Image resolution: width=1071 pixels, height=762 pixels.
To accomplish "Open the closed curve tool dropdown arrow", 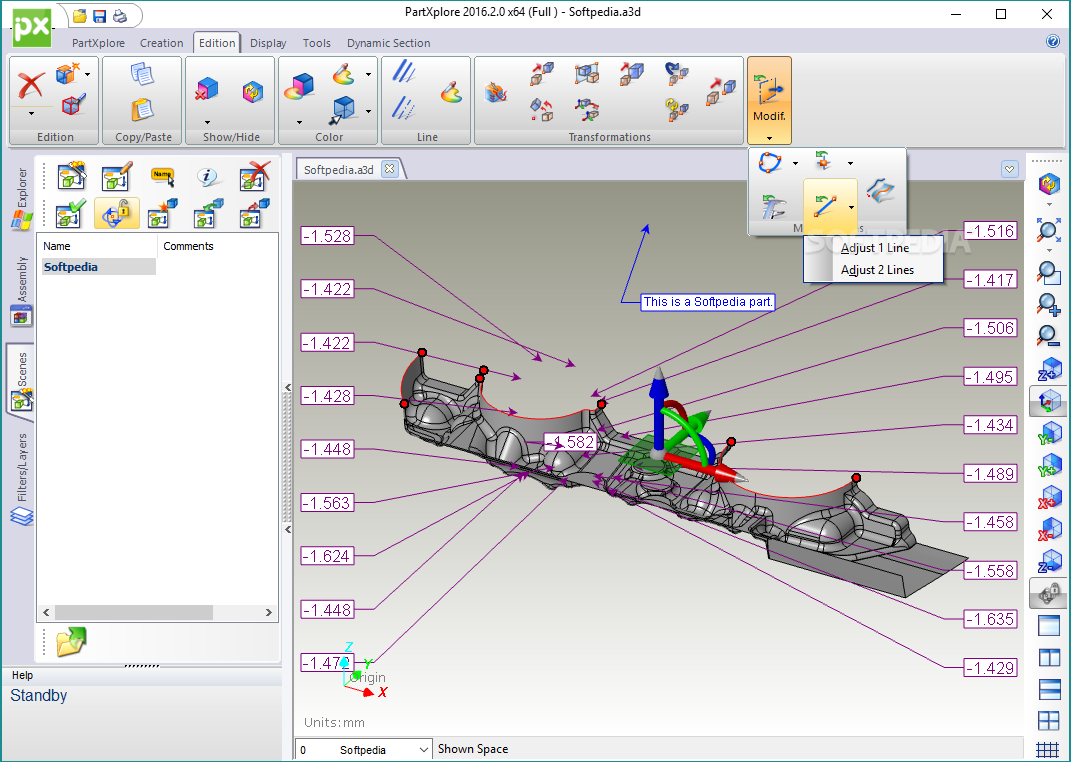I will [795, 163].
